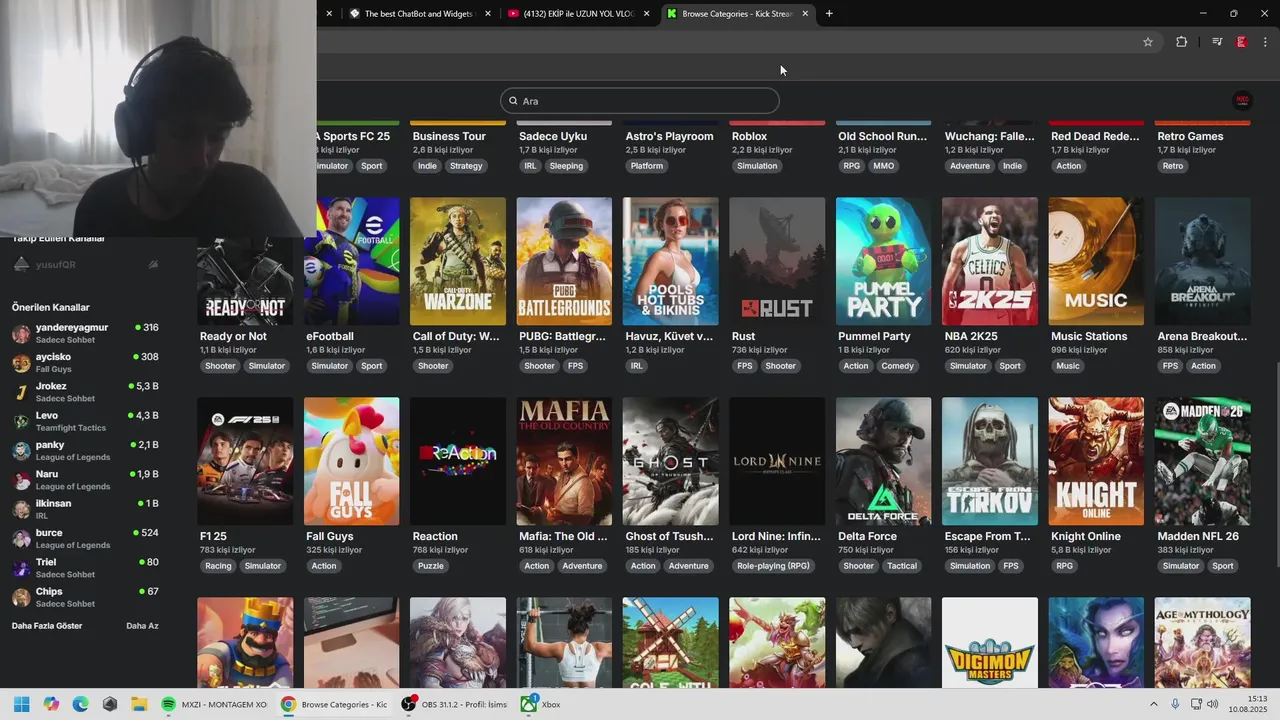Open the Madden NFL 26 title
Screen dimensions: 1280x720
pos(1198,536)
